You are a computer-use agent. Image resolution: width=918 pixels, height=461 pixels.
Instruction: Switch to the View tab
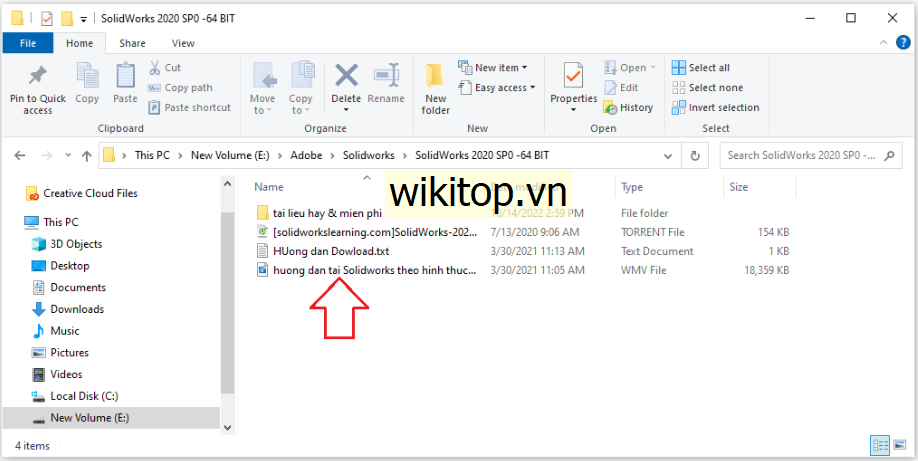183,43
